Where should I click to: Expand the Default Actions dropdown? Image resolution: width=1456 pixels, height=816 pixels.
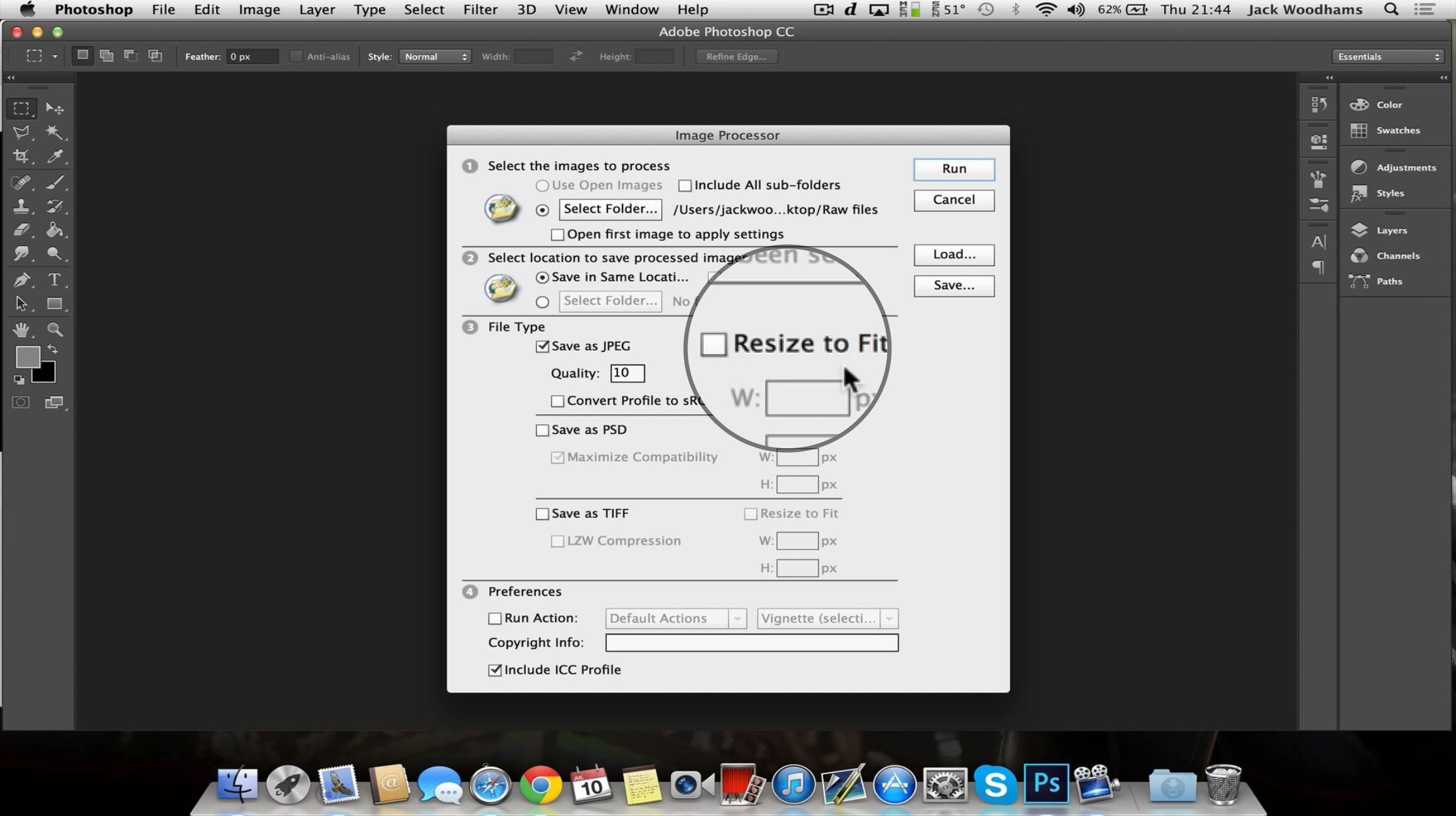click(x=737, y=618)
